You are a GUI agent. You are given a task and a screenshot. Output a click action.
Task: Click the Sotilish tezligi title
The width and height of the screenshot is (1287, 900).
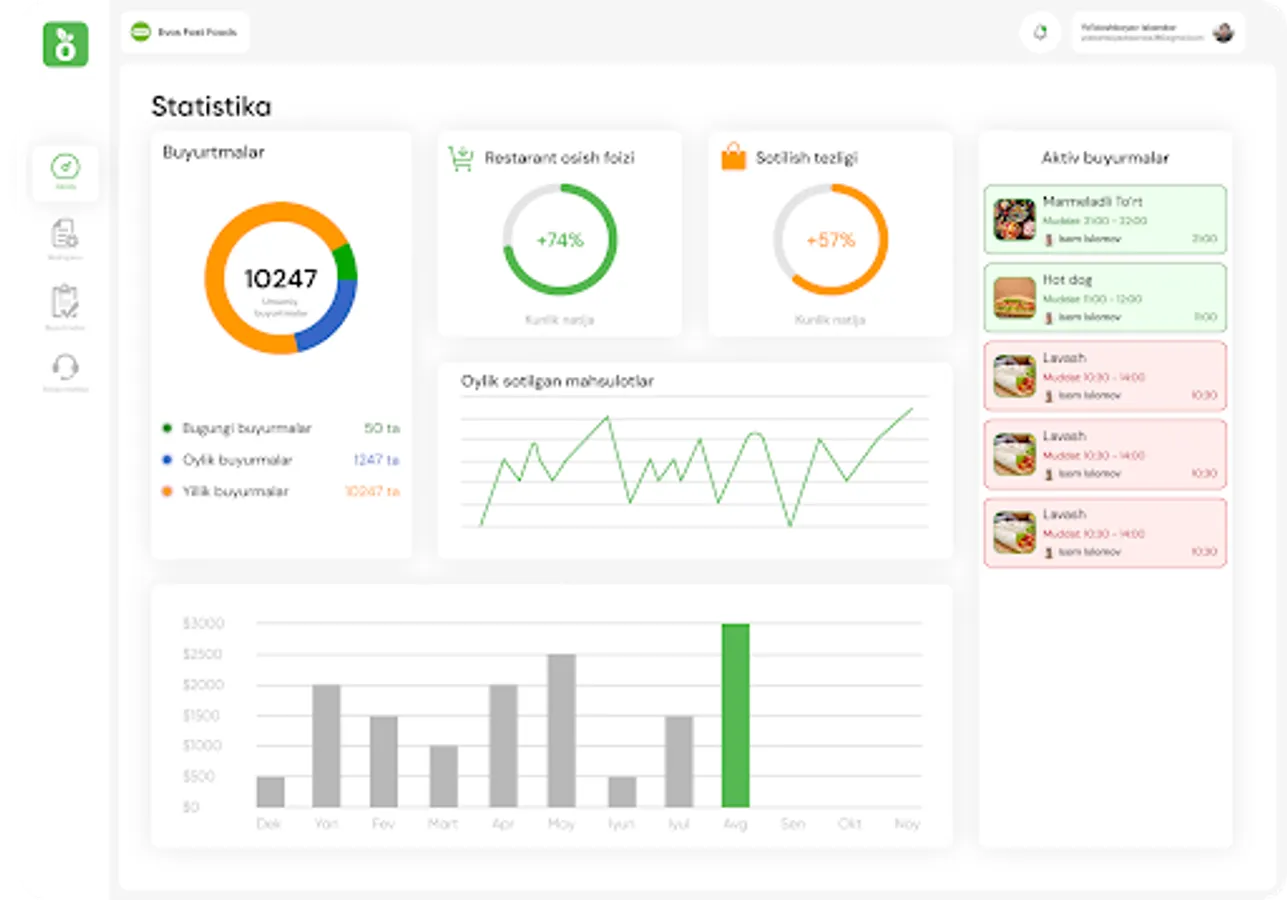[807, 158]
